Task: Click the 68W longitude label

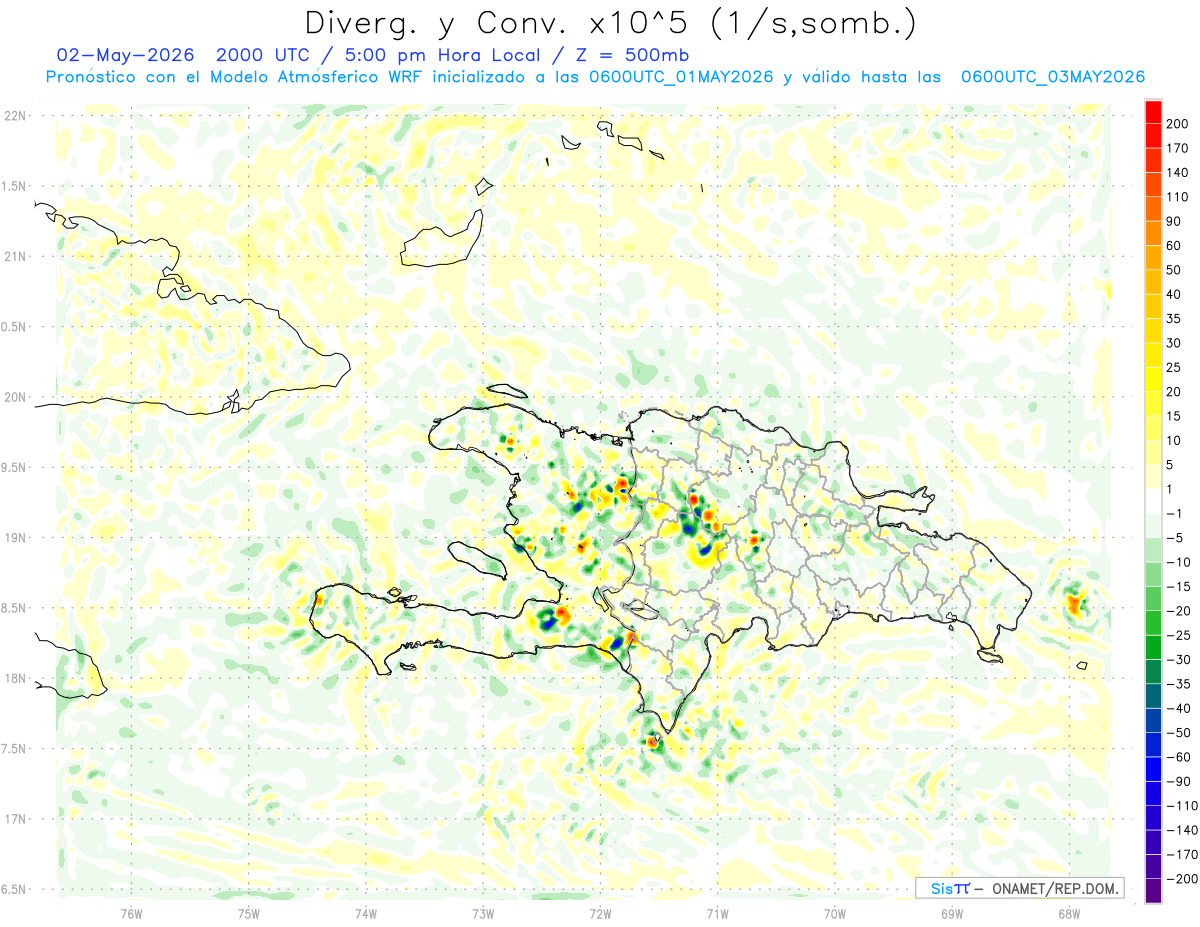Action: (x=1068, y=914)
